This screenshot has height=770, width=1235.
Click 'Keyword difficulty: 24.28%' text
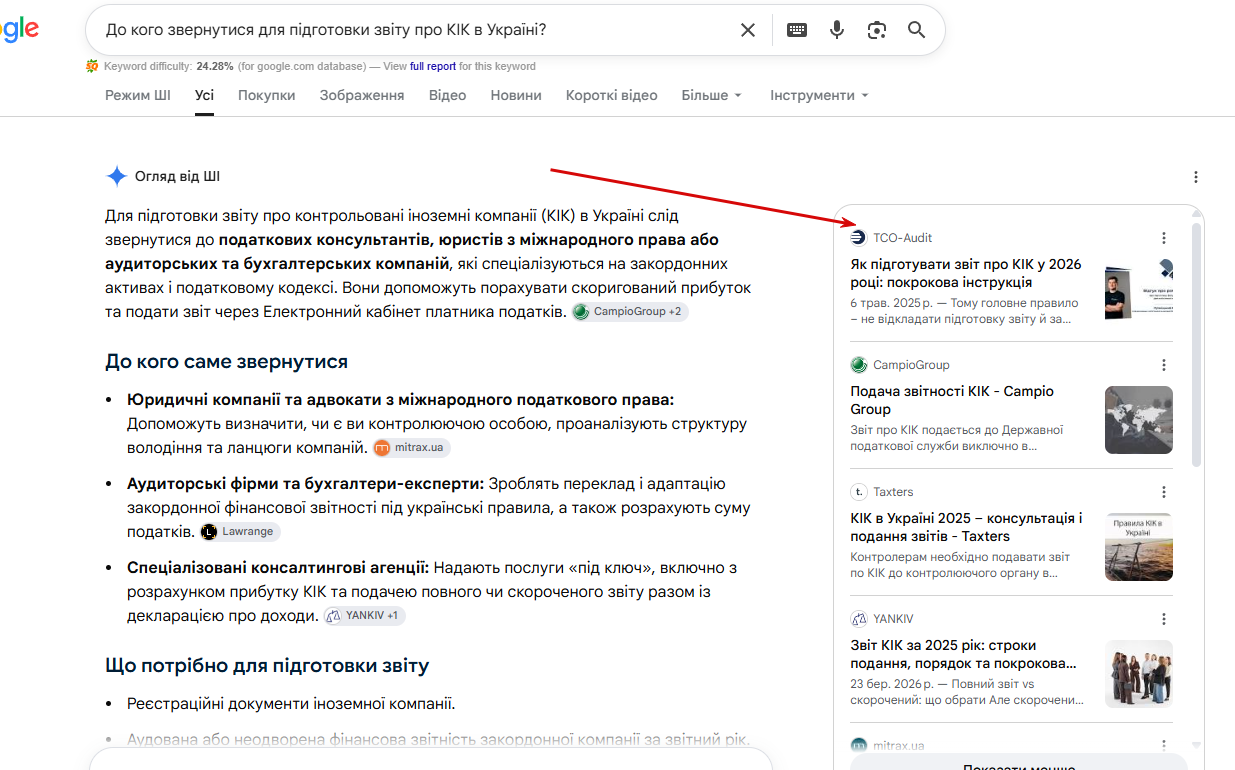click(168, 66)
